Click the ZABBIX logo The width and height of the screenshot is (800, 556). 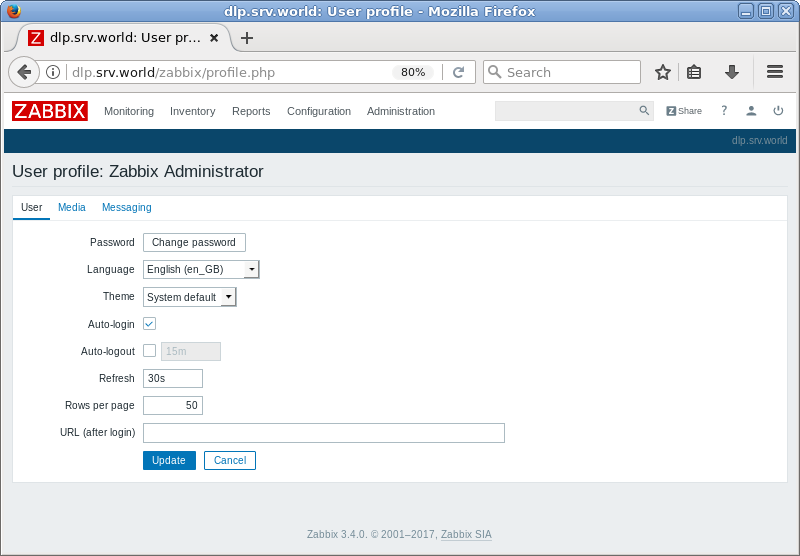coord(50,111)
